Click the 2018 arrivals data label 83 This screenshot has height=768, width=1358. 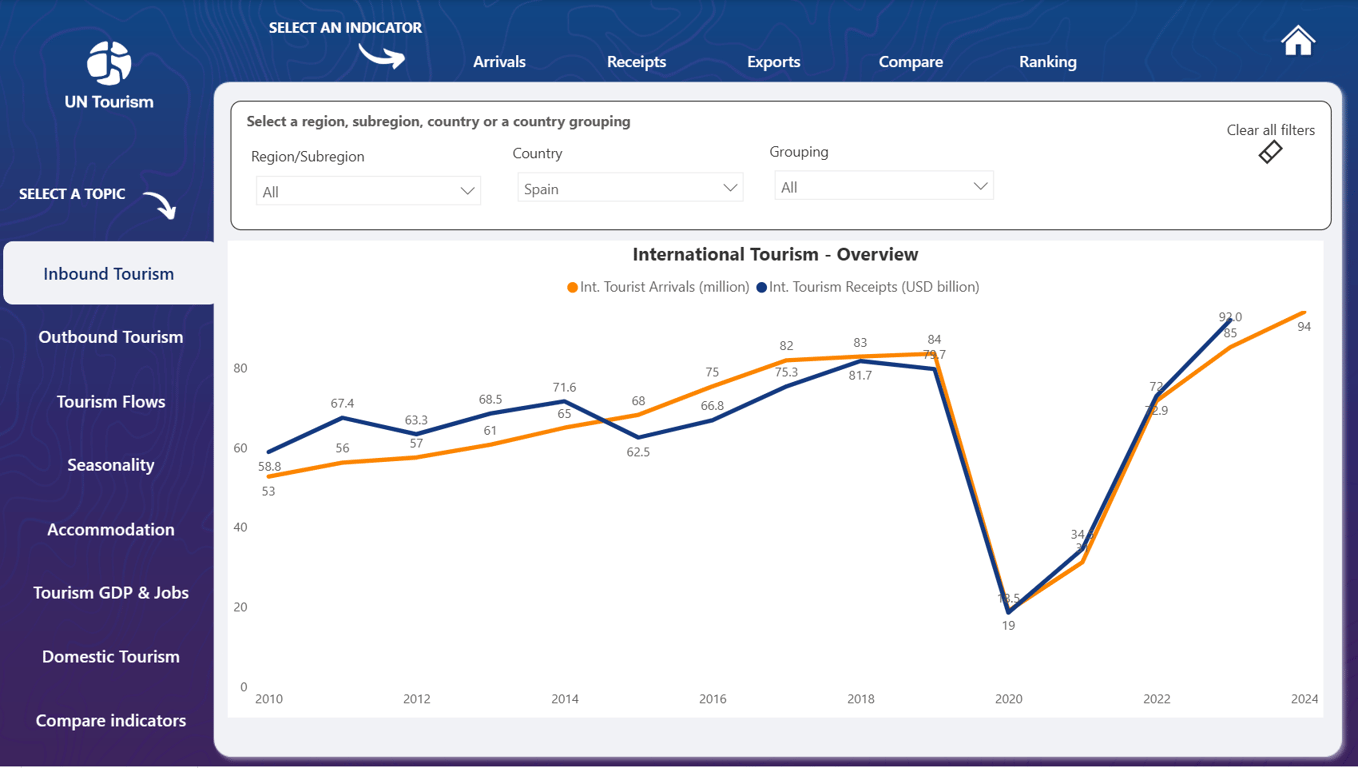coord(860,342)
